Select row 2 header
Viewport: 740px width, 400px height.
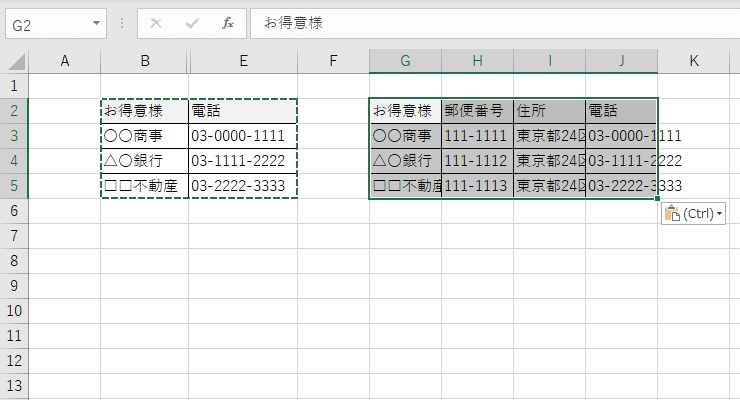pyautogui.click(x=14, y=111)
